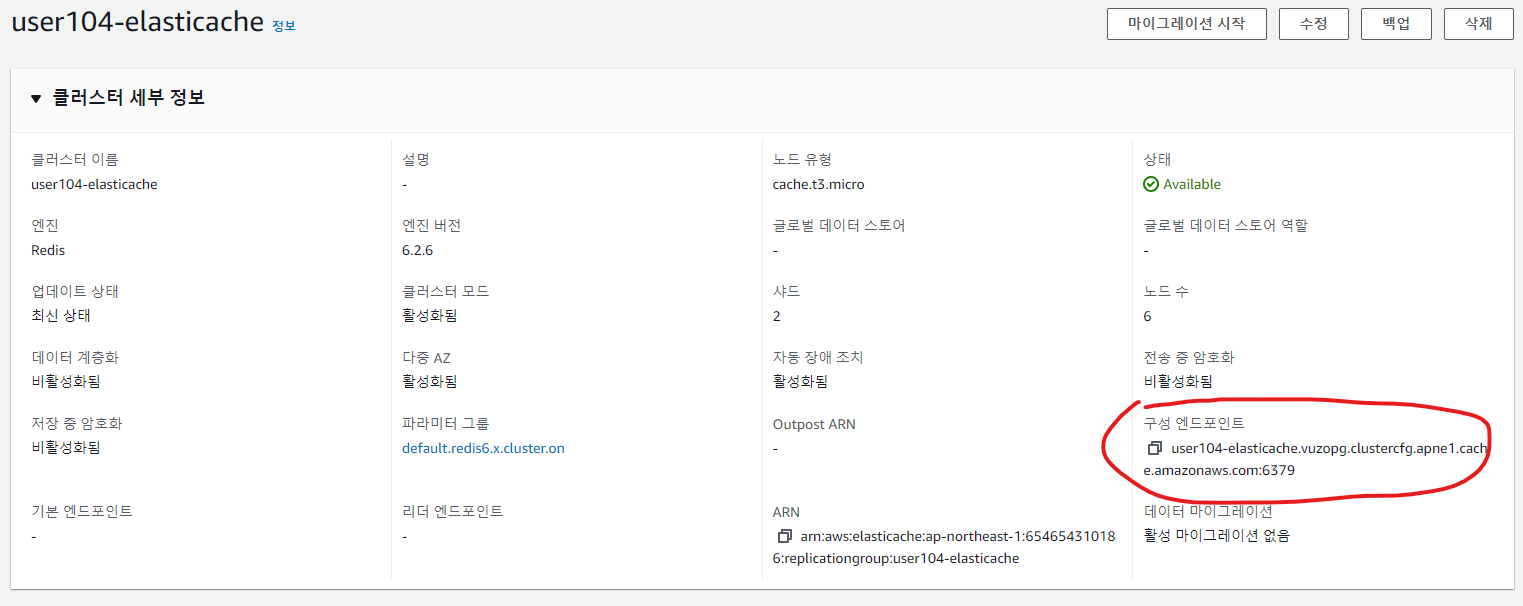Click the engine version value 6.2.6
Screen dimensions: 1523x606
(x=417, y=250)
